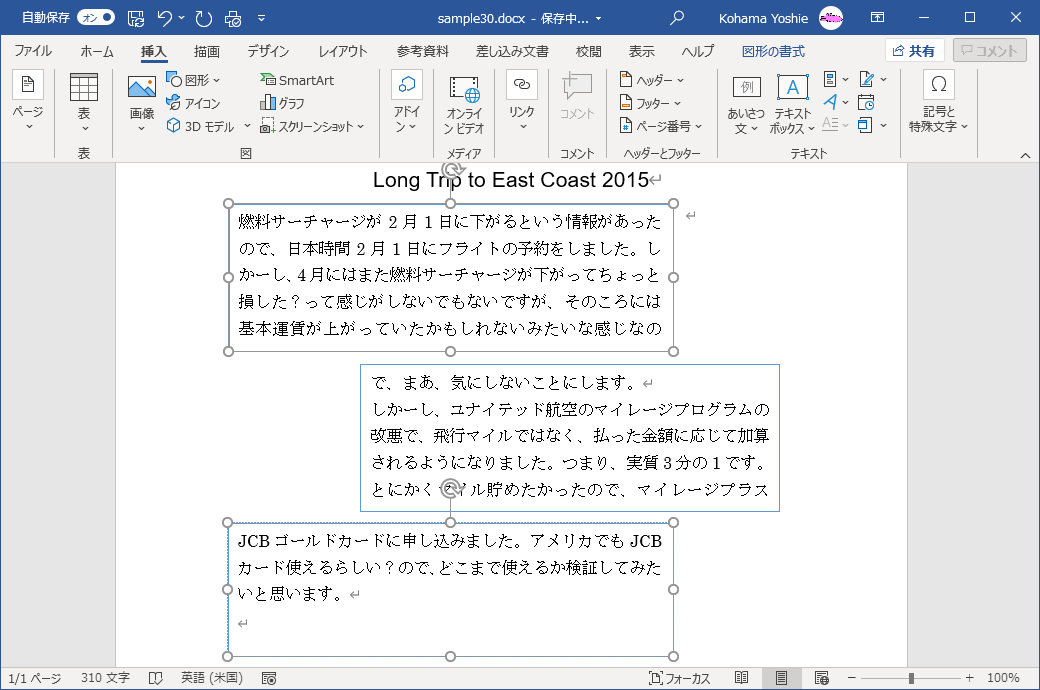
Task: Open the 図形 shapes dropdown
Action: tap(193, 80)
